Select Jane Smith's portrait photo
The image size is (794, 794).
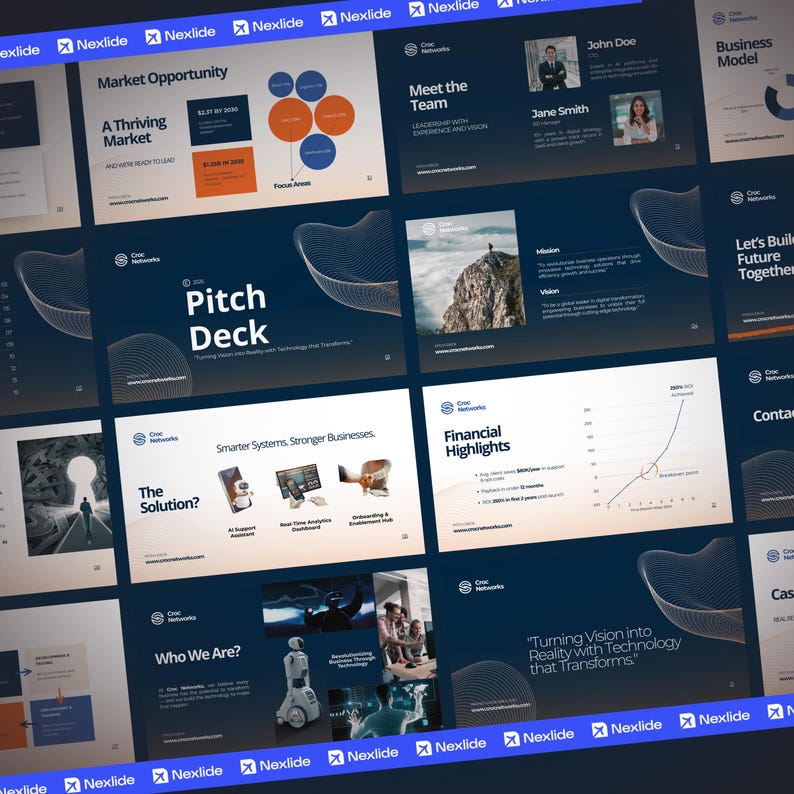coord(637,118)
